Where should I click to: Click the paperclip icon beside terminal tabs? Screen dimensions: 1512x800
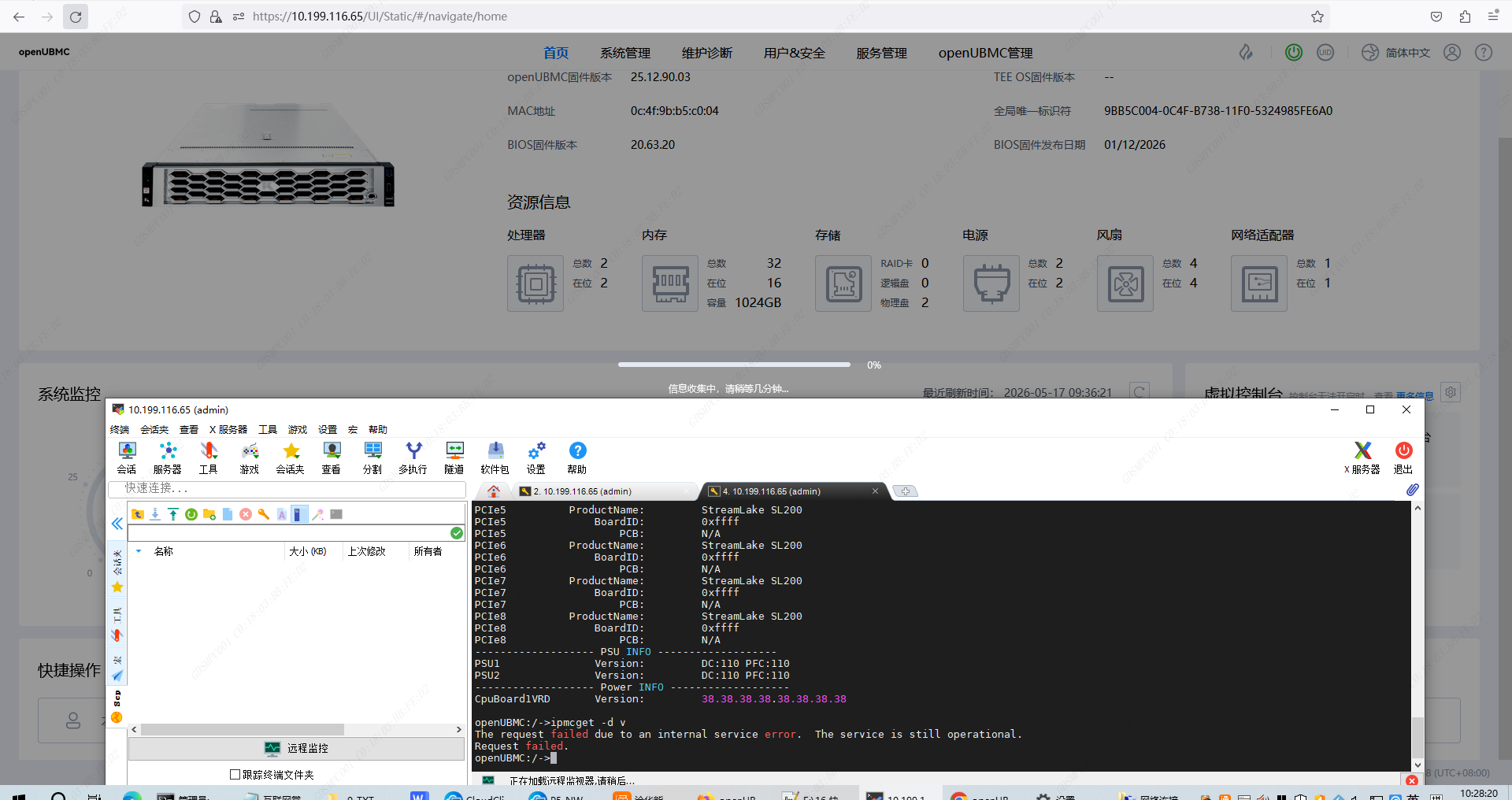pos(1413,490)
